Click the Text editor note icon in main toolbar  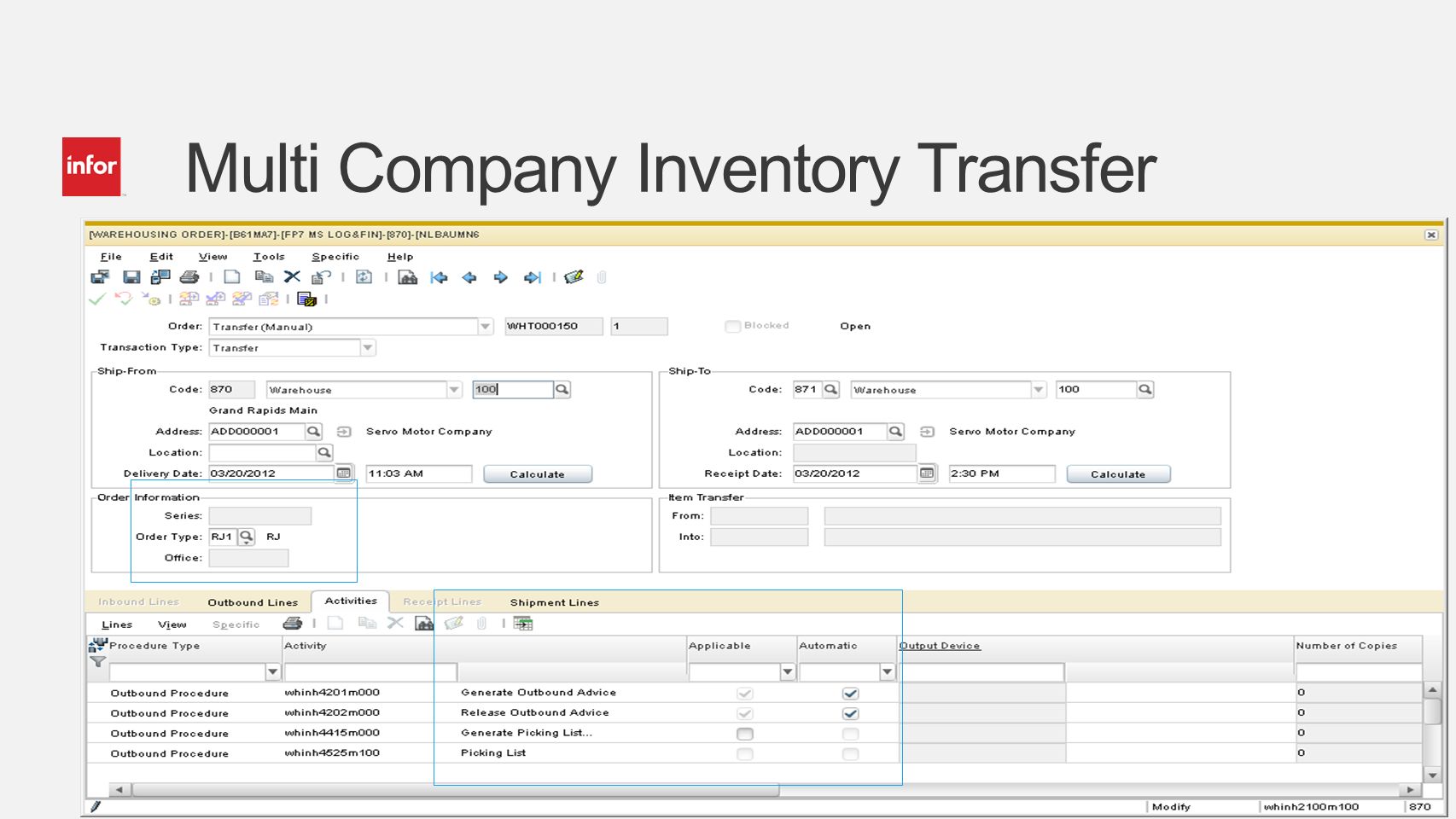coord(574,277)
